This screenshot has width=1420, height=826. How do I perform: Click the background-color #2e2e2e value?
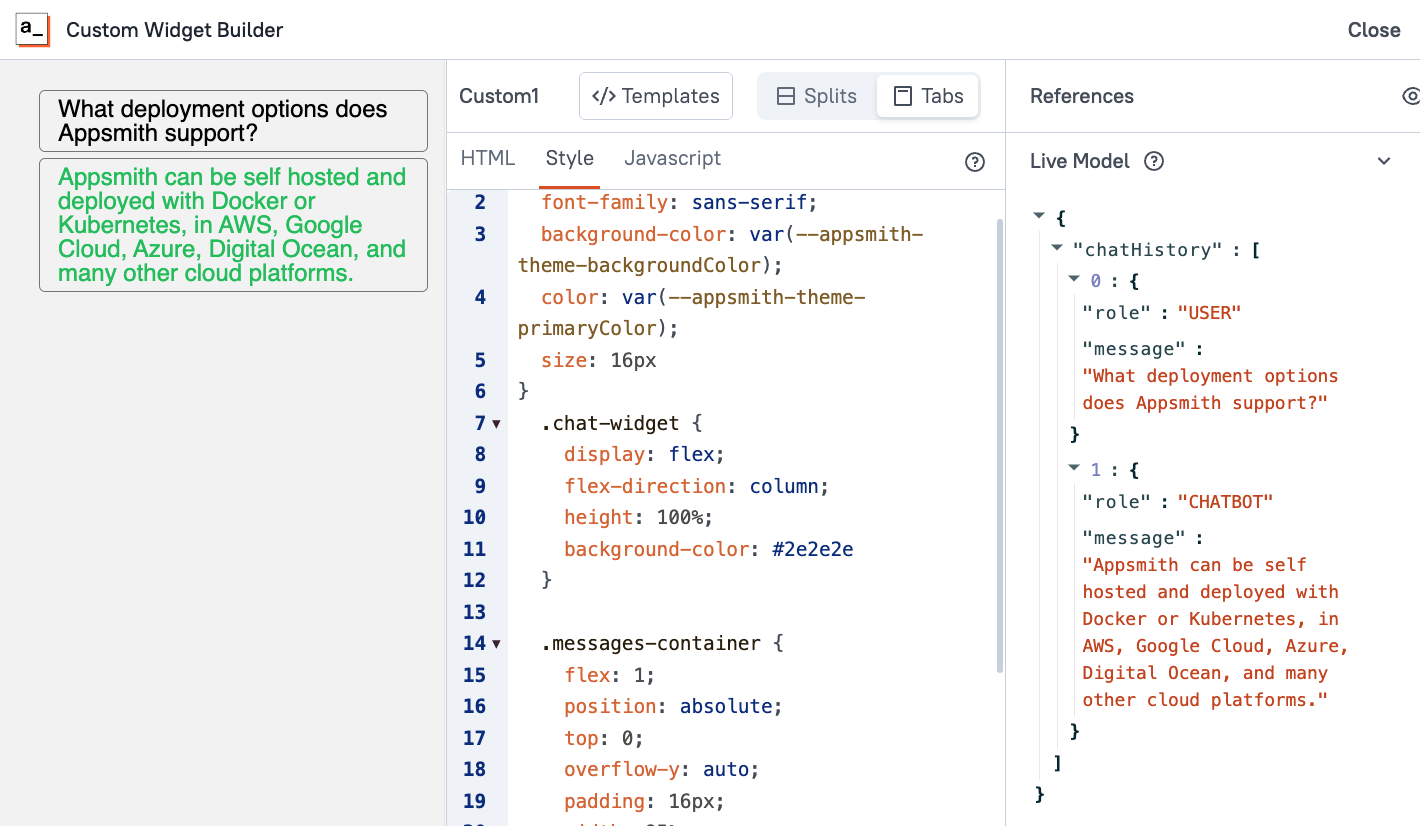click(813, 549)
